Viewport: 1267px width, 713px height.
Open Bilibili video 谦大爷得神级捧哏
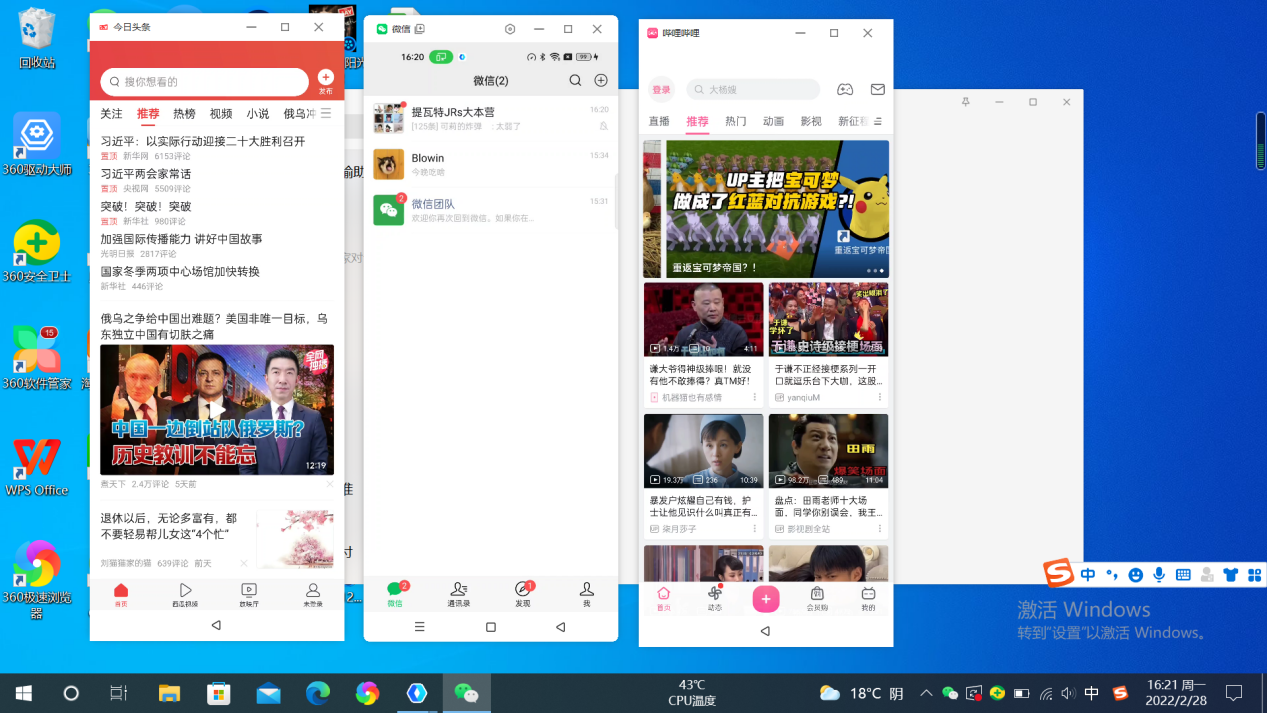703,345
